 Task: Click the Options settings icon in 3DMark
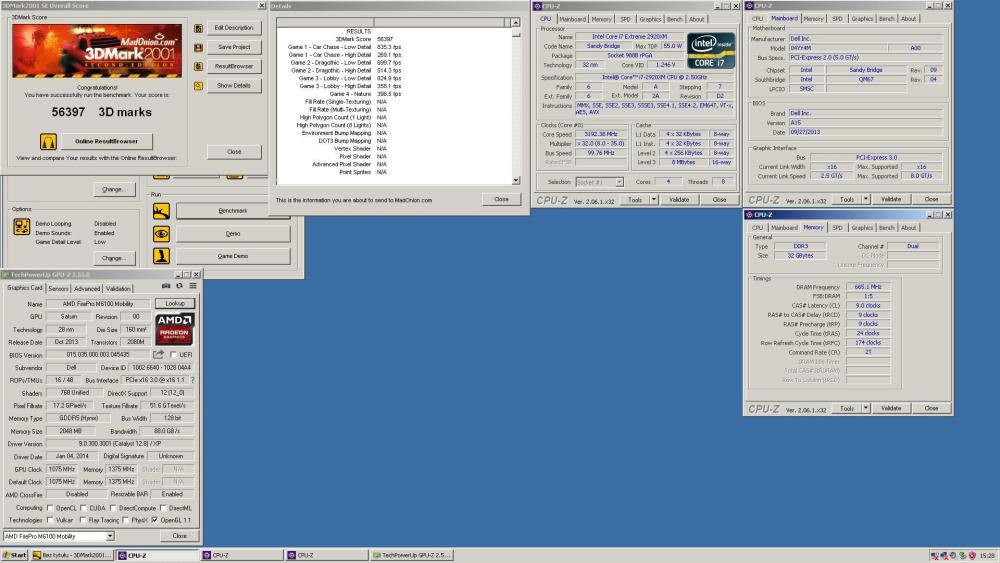click(x=22, y=226)
